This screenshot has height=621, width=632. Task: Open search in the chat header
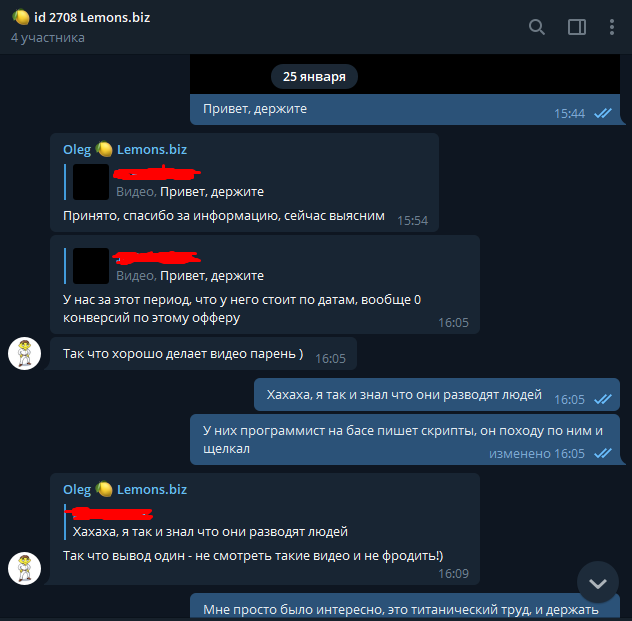[536, 27]
